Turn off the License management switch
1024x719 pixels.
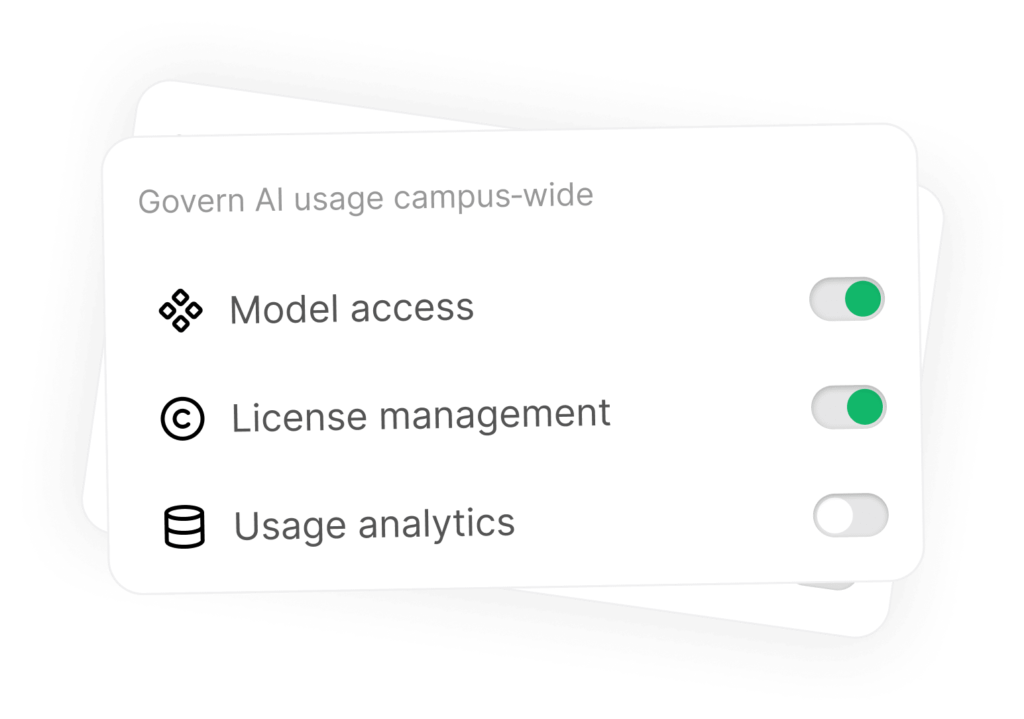click(848, 407)
